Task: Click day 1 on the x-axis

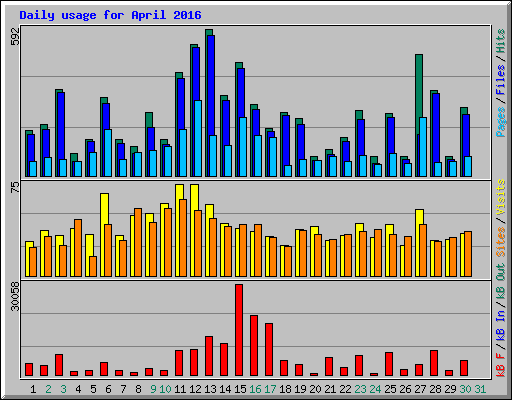Action: [33, 389]
